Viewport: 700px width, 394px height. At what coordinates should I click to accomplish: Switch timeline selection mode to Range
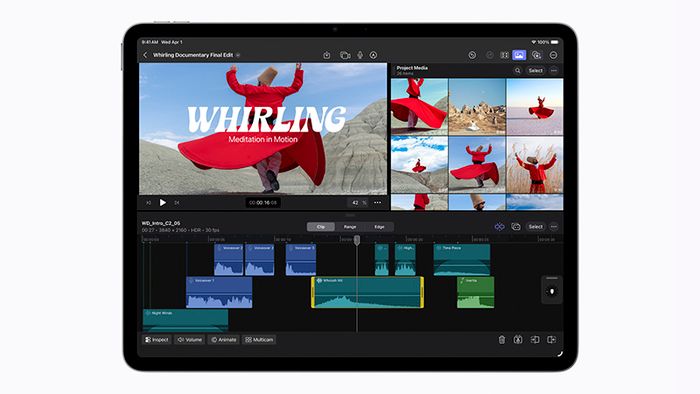(350, 227)
